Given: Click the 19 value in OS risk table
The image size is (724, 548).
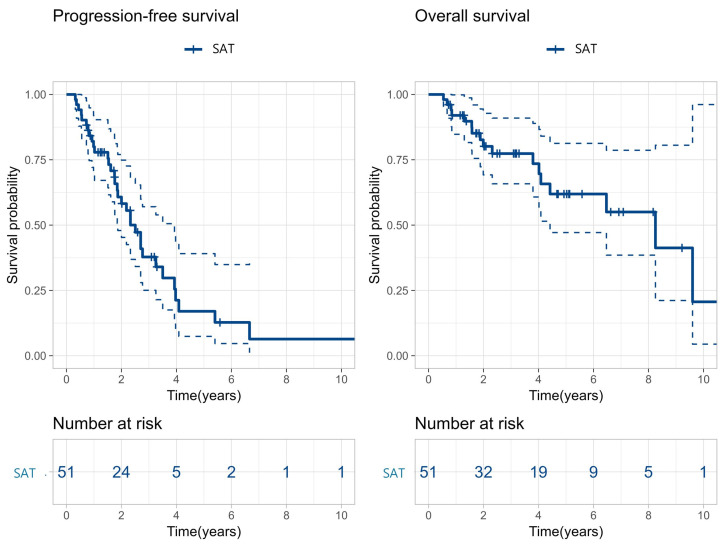Looking at the screenshot, I should [538, 472].
